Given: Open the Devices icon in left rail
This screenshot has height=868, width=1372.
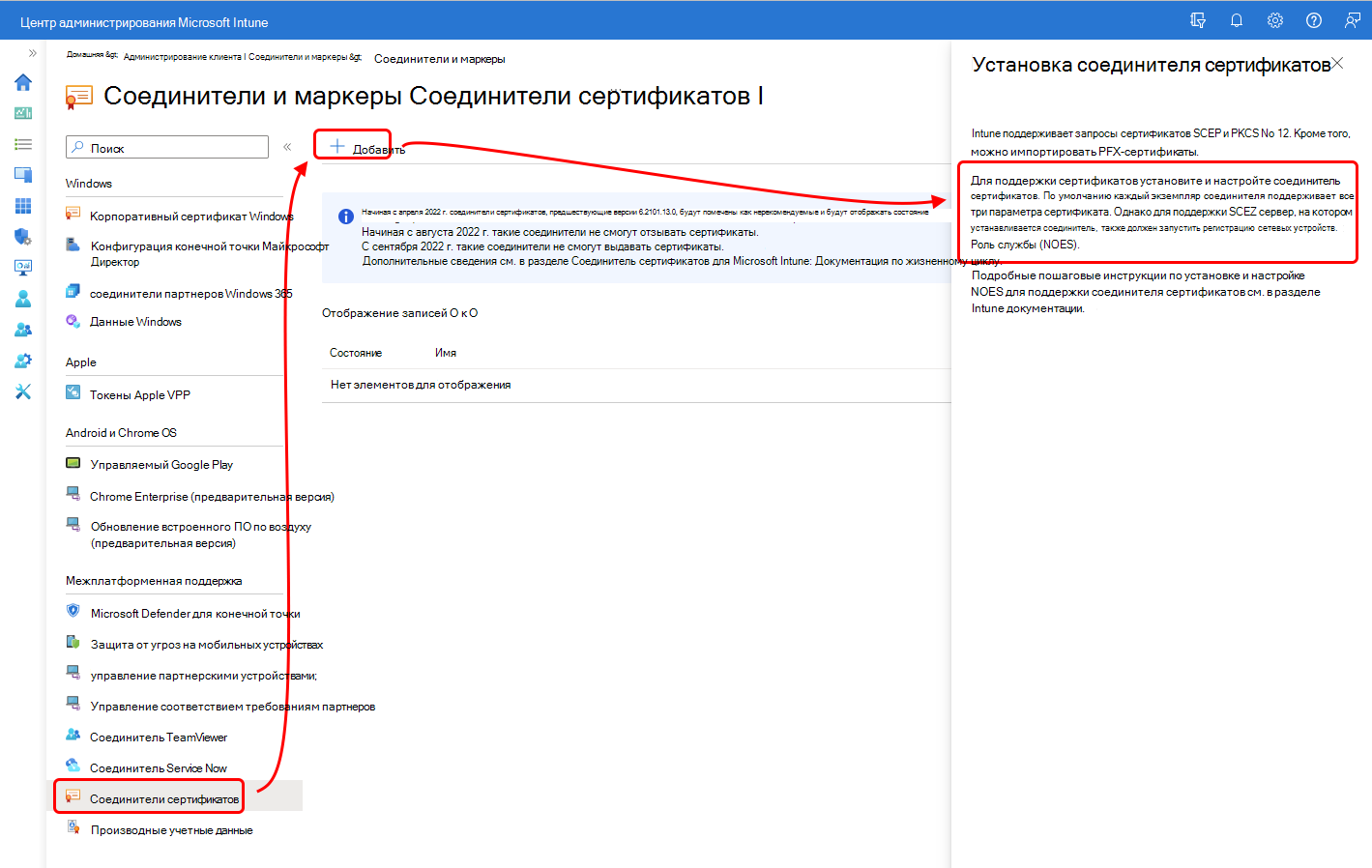Looking at the screenshot, I should (23, 175).
